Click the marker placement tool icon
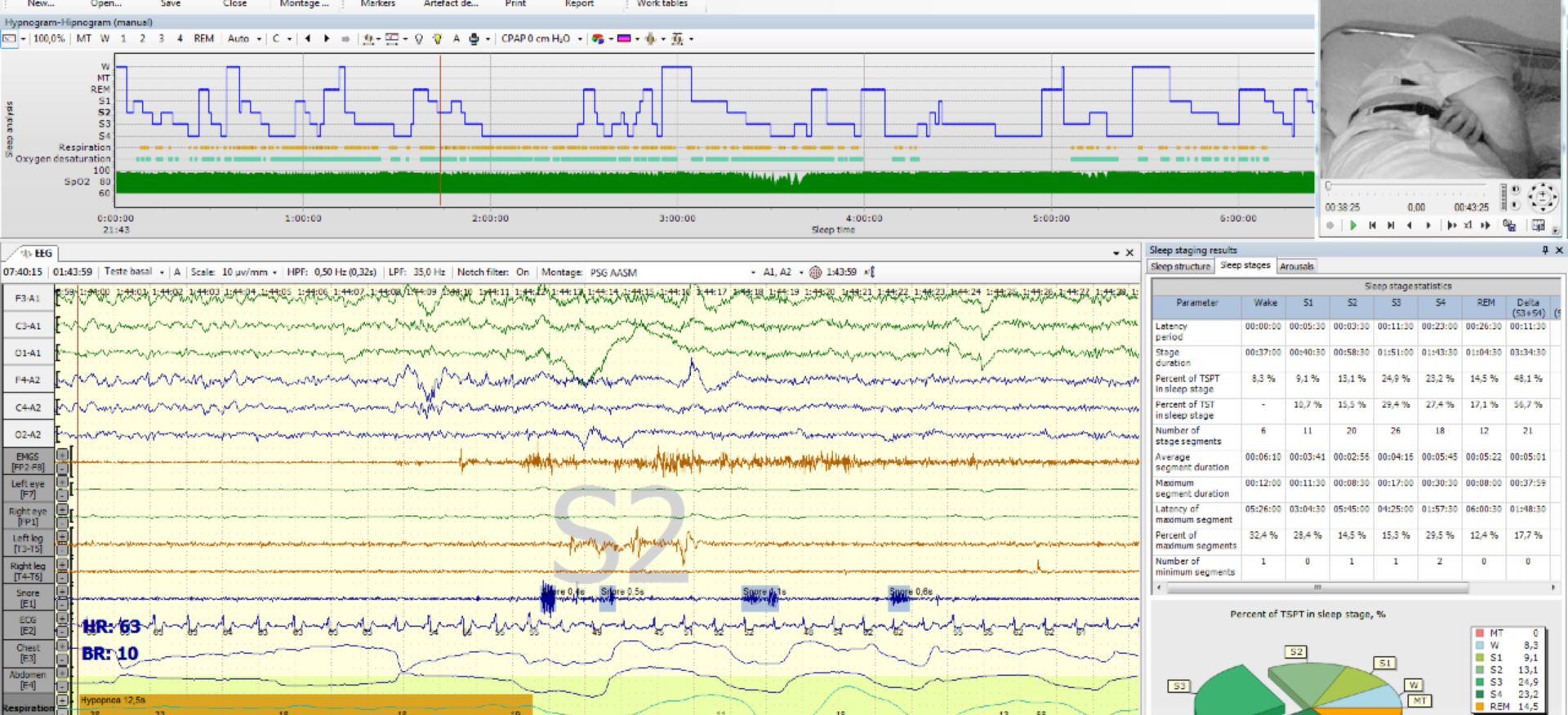1568x715 pixels. [x=367, y=38]
